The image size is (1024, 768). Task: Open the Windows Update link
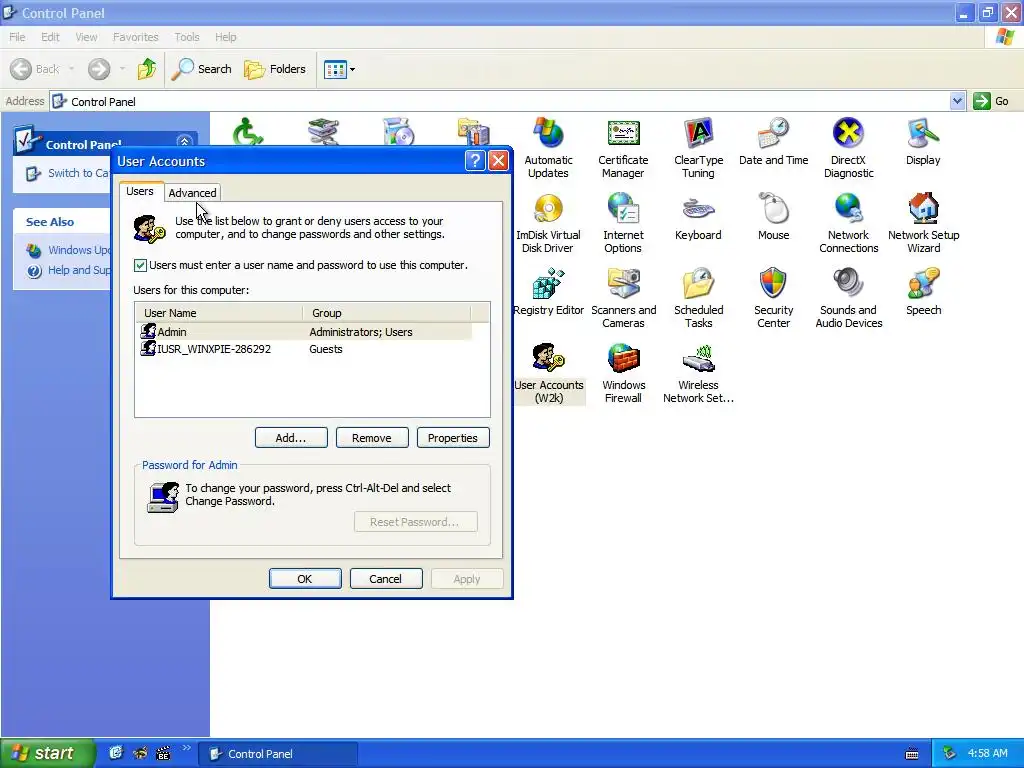click(x=69, y=250)
